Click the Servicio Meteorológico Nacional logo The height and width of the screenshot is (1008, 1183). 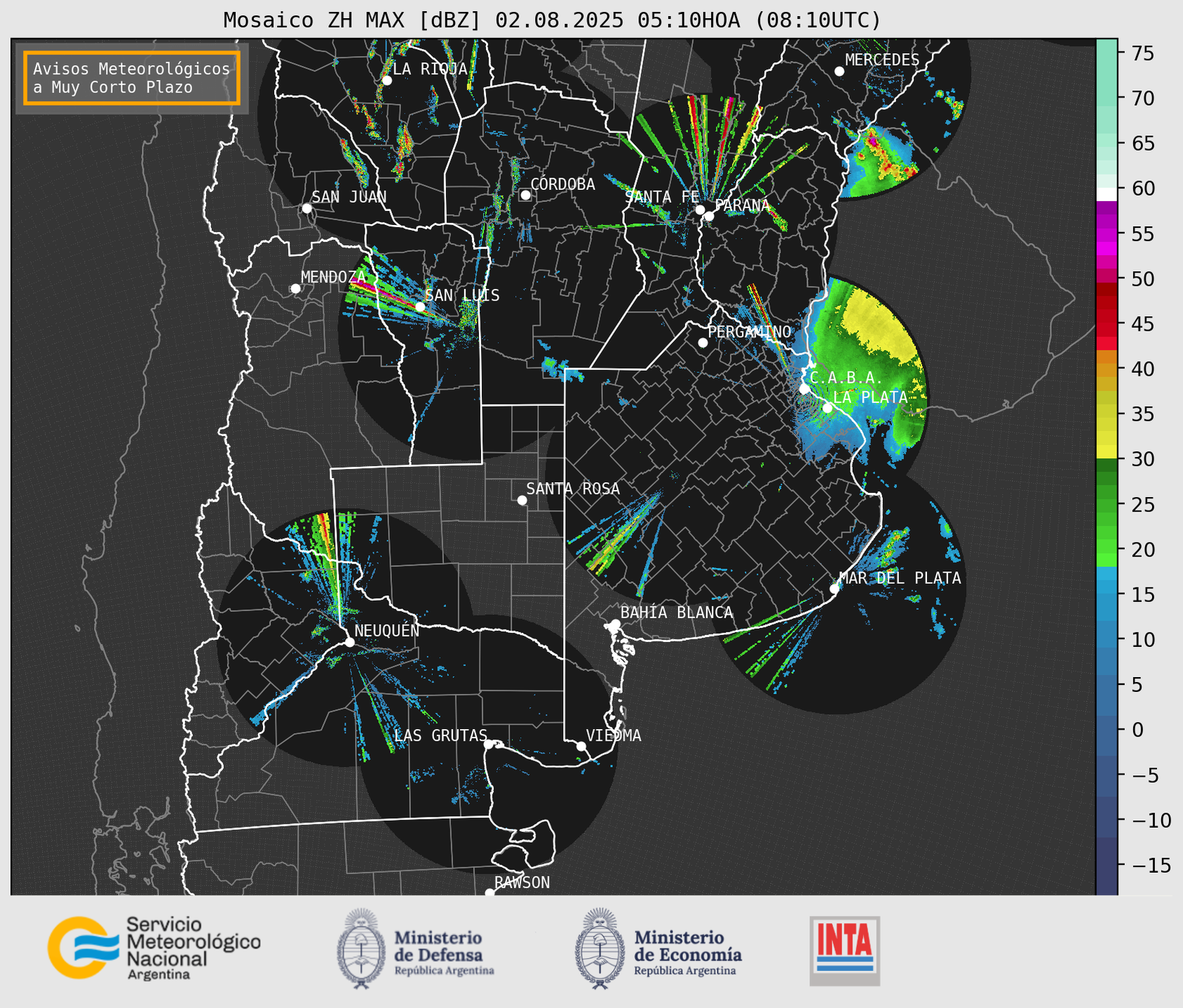point(154,948)
